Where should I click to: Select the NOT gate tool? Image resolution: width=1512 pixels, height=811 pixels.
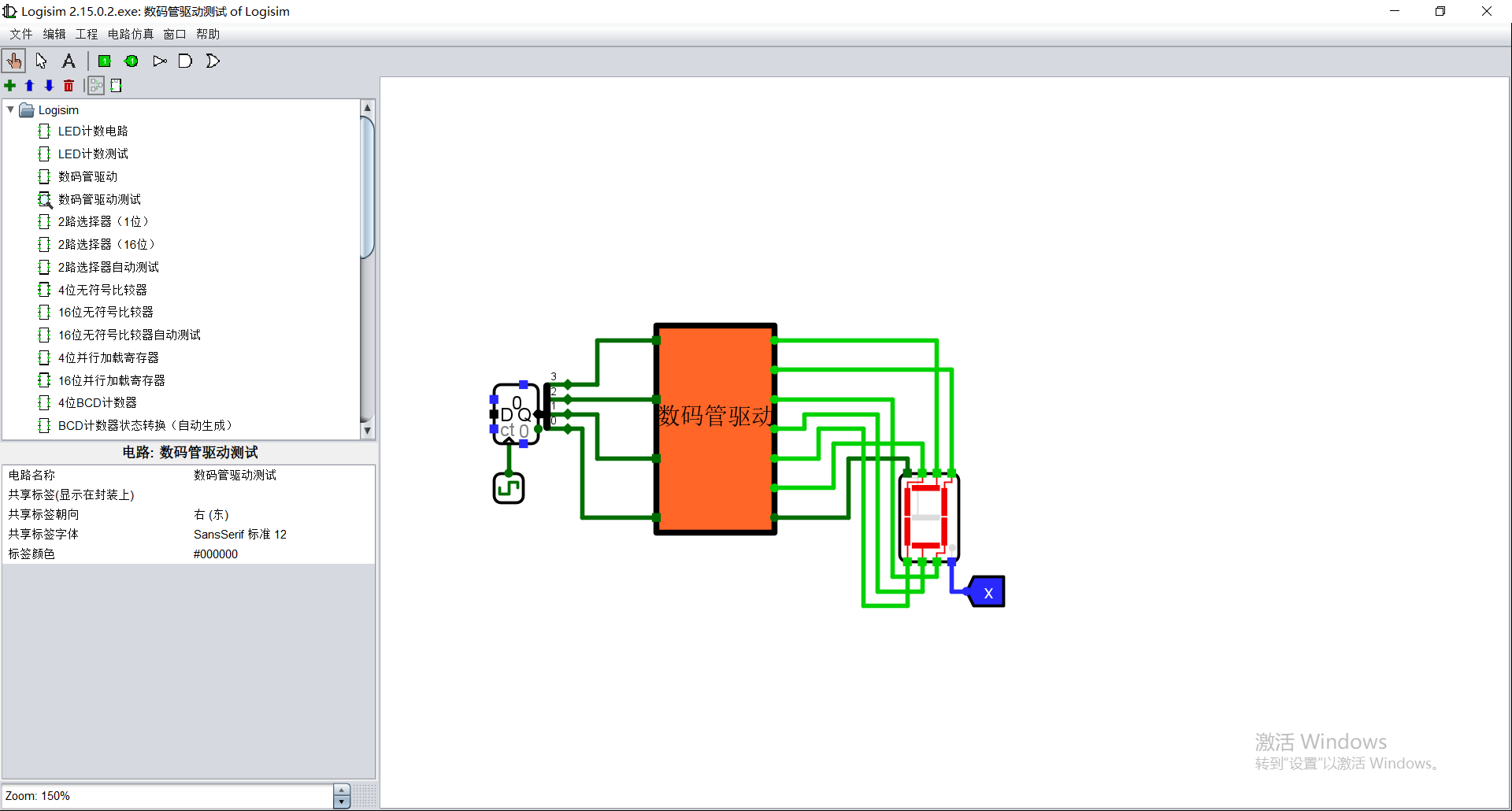coord(159,61)
